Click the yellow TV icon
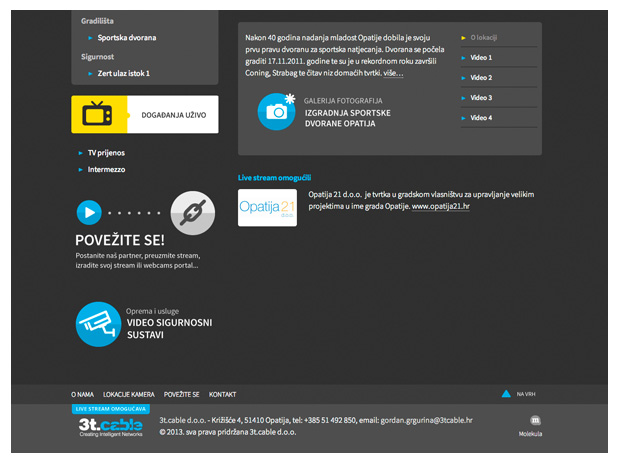 coord(98,115)
